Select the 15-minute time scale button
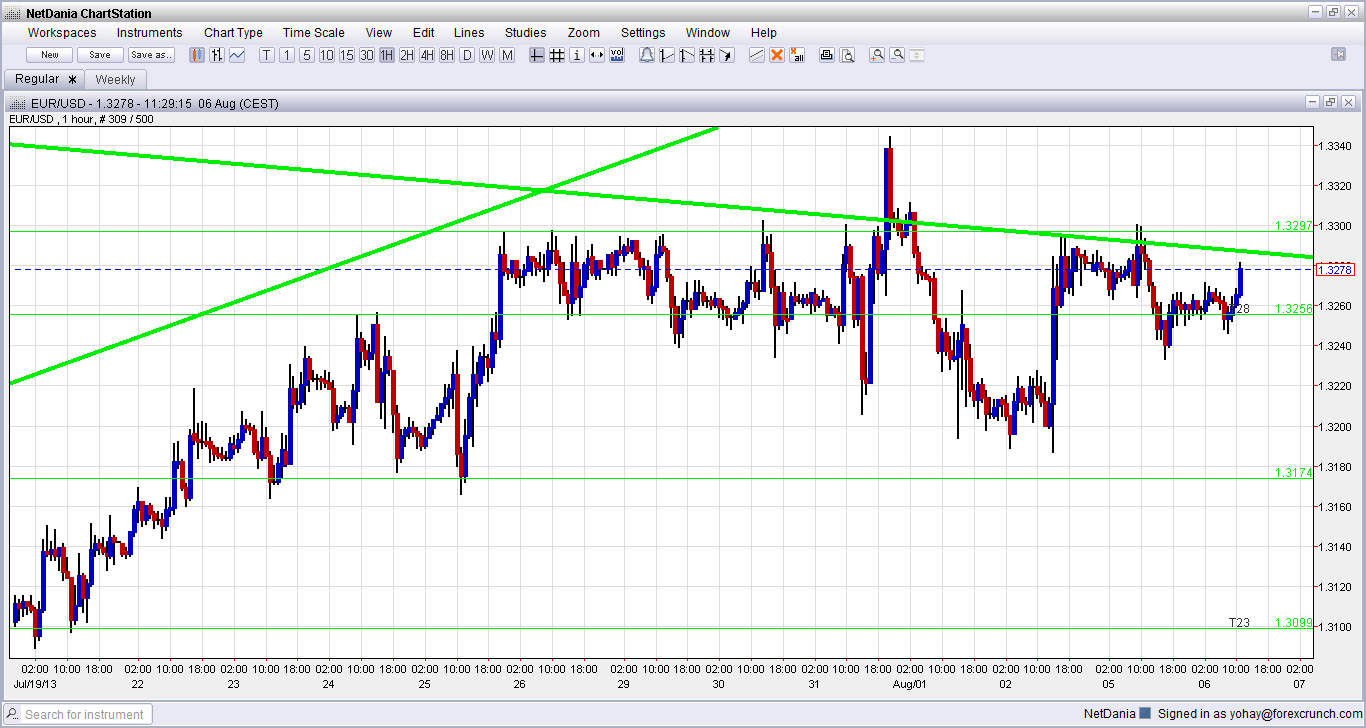This screenshot has height=728, width=1366. [x=347, y=55]
